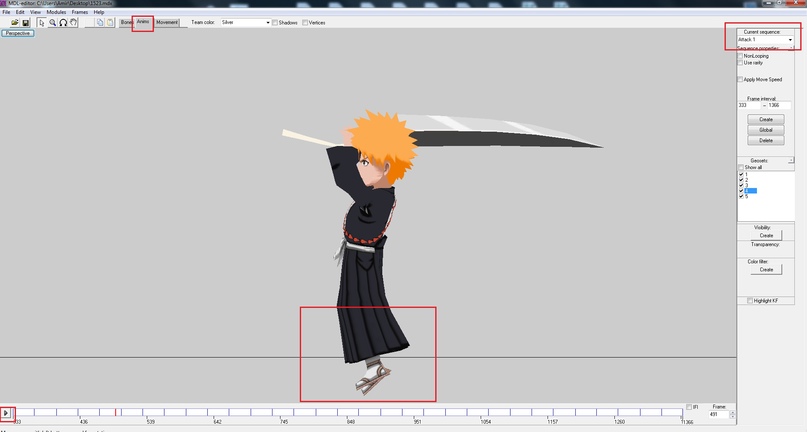Open the Team color dropdown
This screenshot has height=432, width=807.
245,23
